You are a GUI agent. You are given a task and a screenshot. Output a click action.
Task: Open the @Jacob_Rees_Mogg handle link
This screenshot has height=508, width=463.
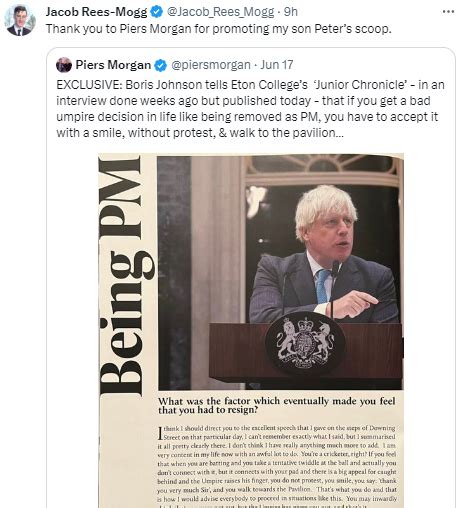click(x=220, y=12)
